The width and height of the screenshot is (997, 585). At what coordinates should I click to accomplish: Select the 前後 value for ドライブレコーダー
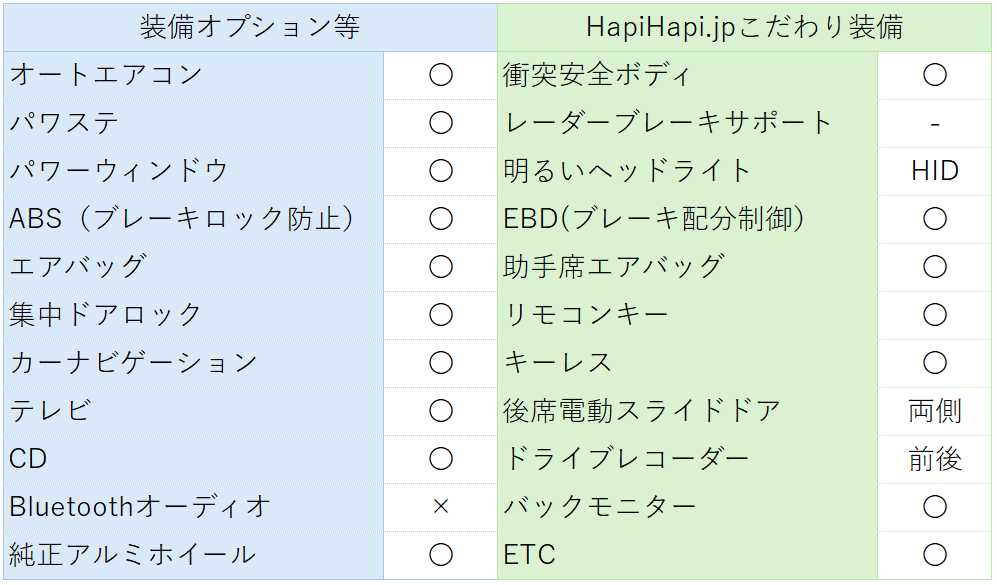[934, 459]
